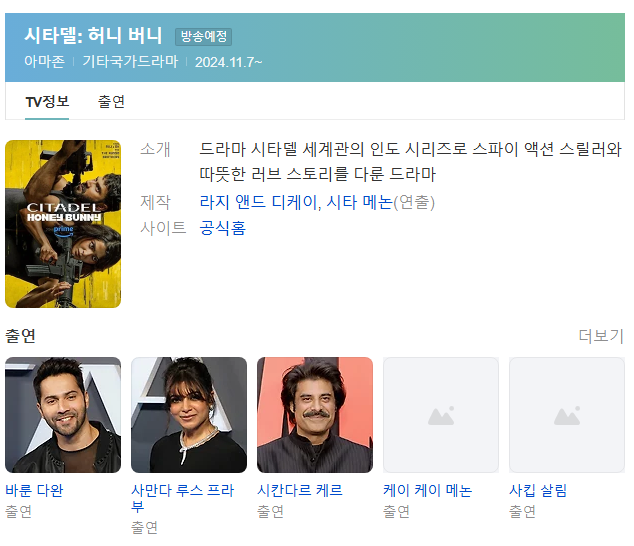Open 바룬 다완 cast photo
The height and width of the screenshot is (546, 634).
pos(63,415)
